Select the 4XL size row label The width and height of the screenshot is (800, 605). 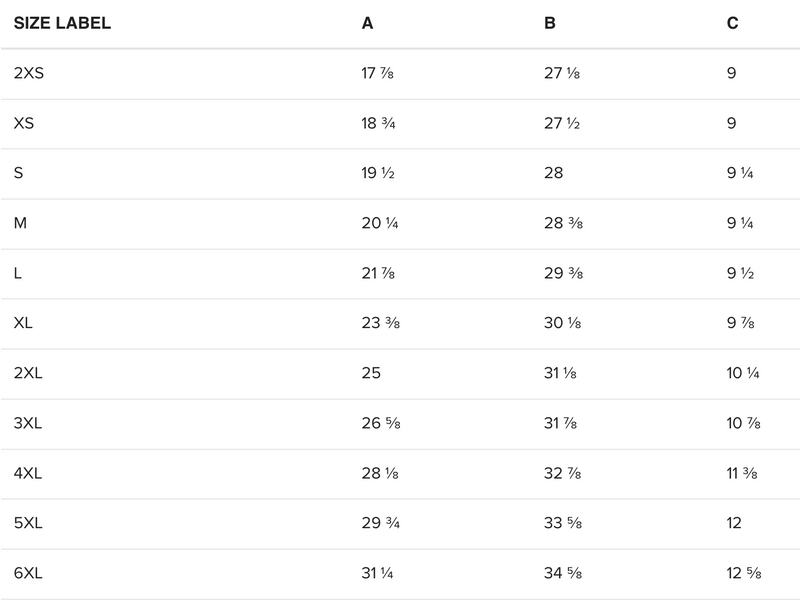coord(28,473)
